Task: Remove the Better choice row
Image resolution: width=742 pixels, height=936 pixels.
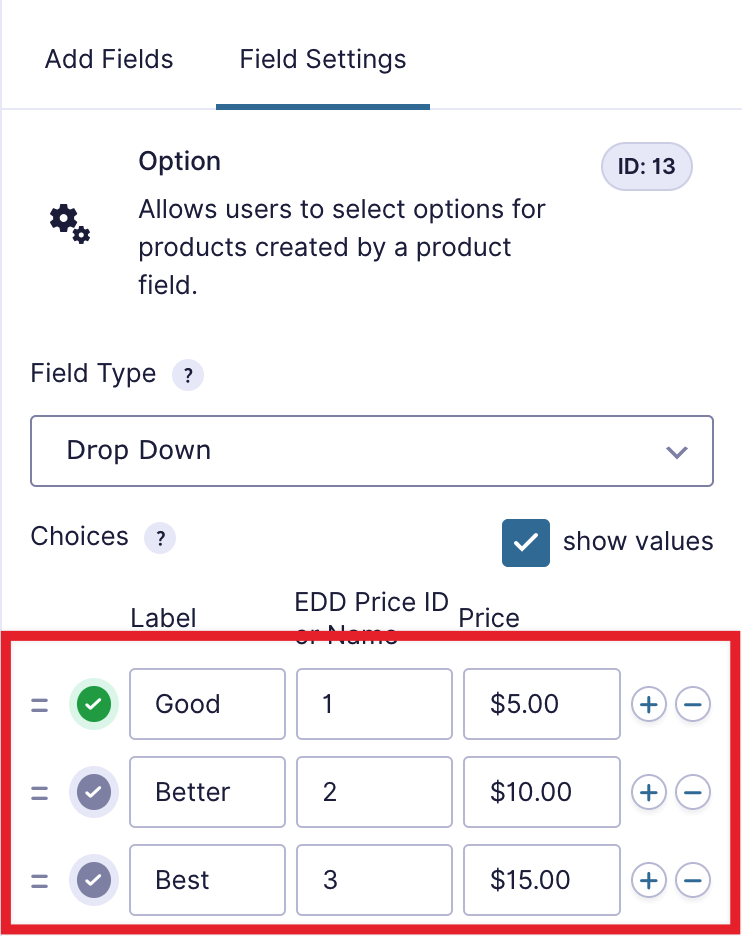Action: [693, 793]
